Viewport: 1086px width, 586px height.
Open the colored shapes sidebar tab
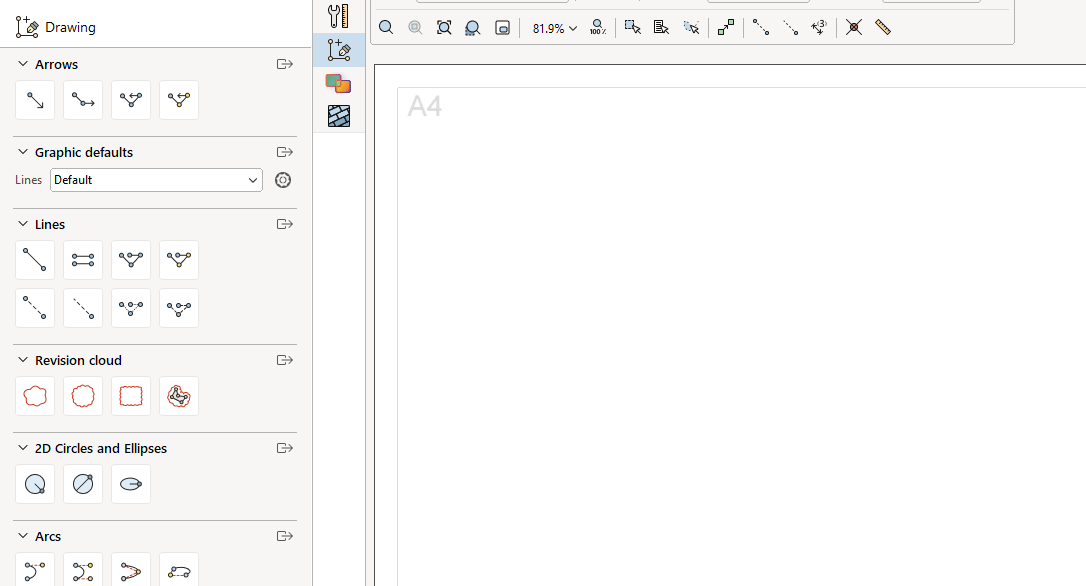coord(339,84)
